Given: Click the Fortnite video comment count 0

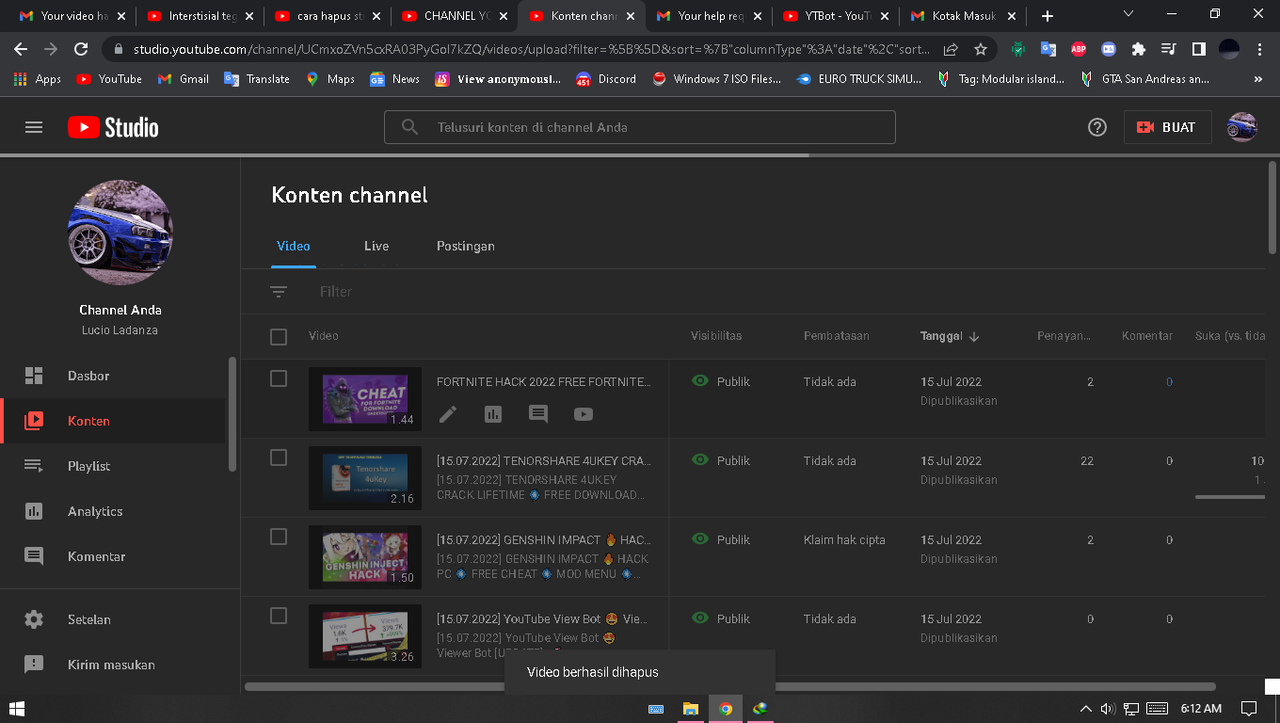Looking at the screenshot, I should [x=1169, y=382].
